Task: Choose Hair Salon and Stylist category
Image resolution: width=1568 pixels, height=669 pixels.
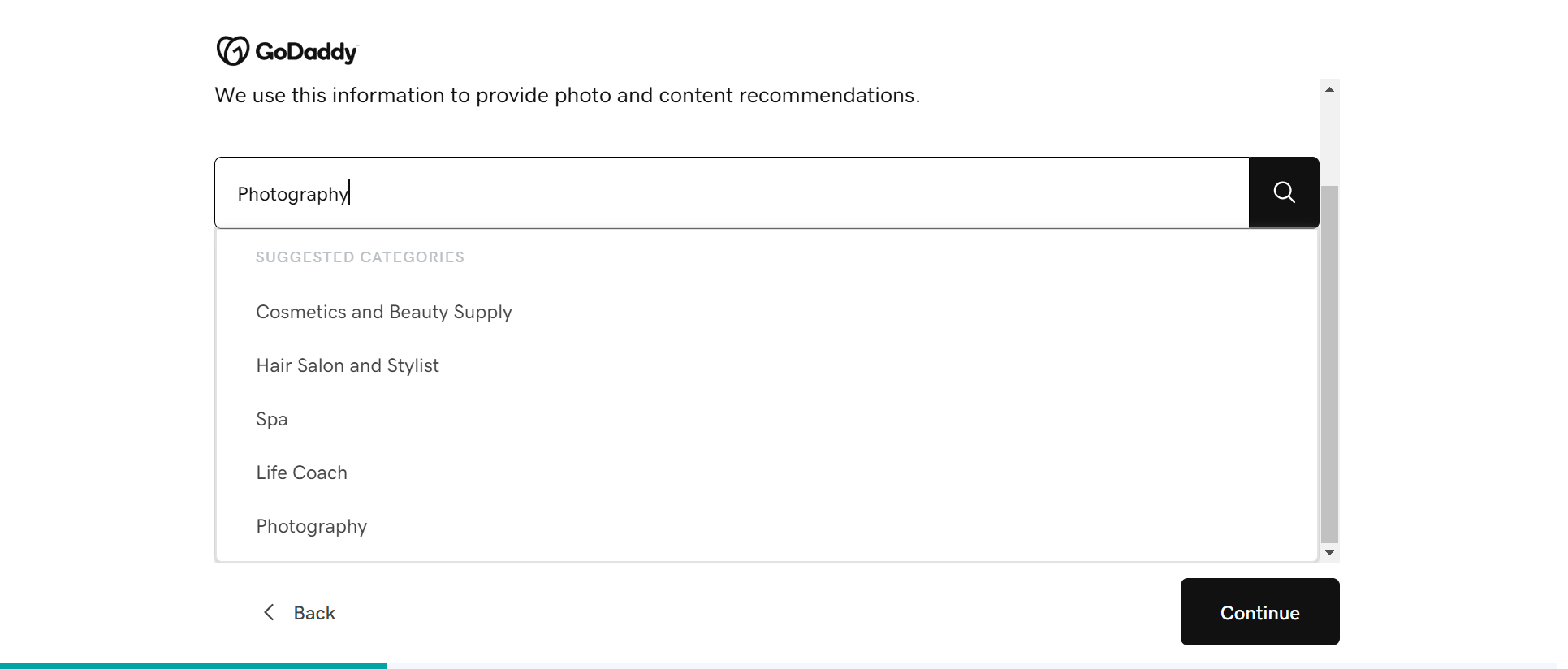Action: tap(348, 365)
